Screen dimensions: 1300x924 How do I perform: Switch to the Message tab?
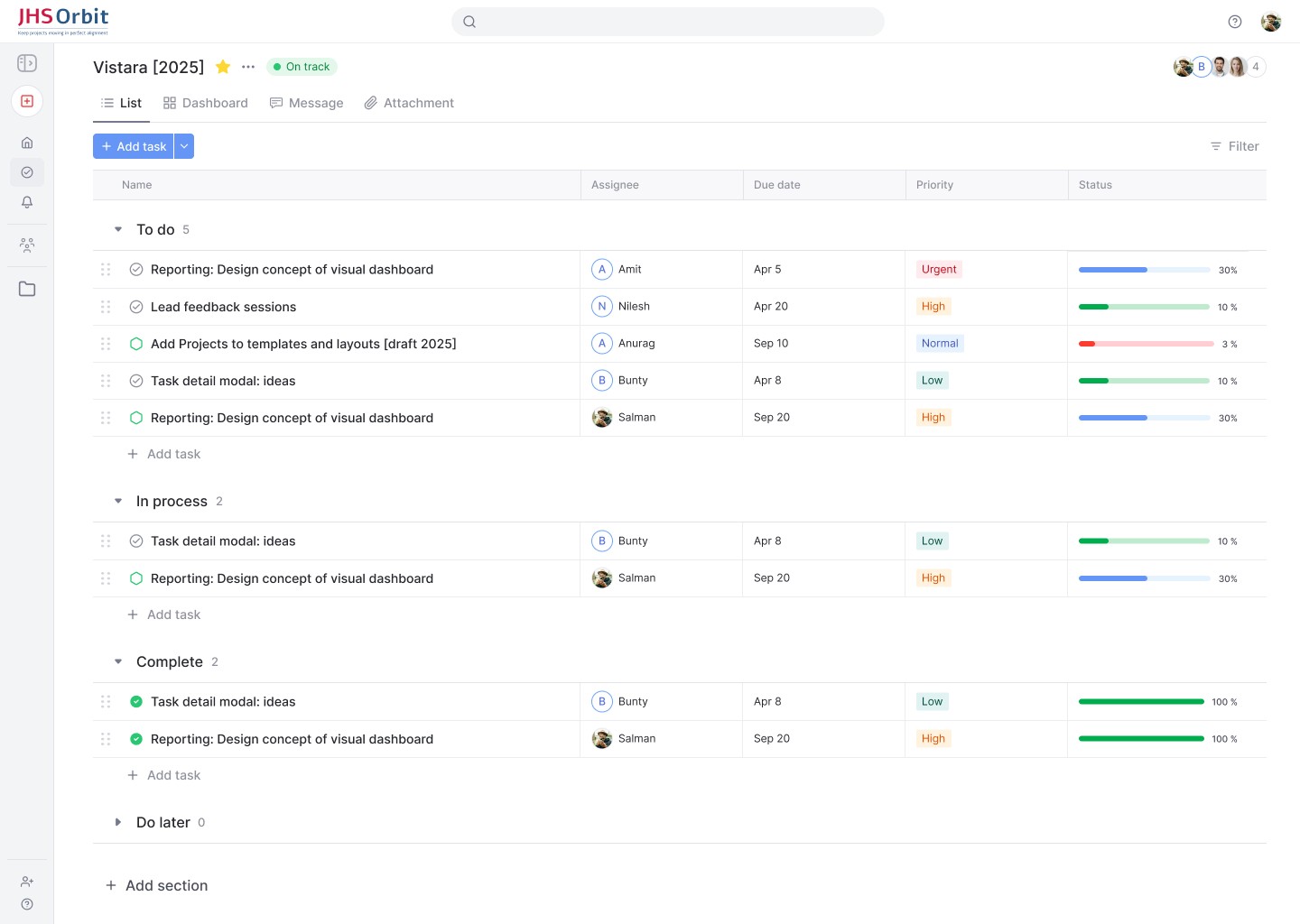[307, 103]
